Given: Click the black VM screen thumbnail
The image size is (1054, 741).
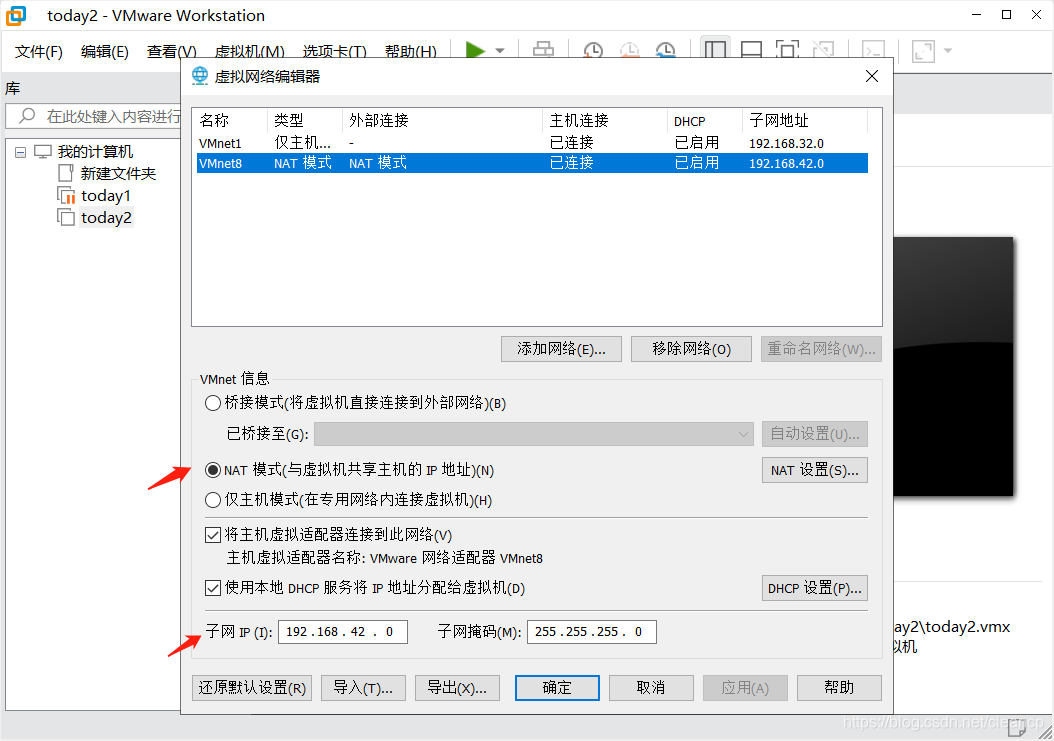Looking at the screenshot, I should tap(953, 366).
